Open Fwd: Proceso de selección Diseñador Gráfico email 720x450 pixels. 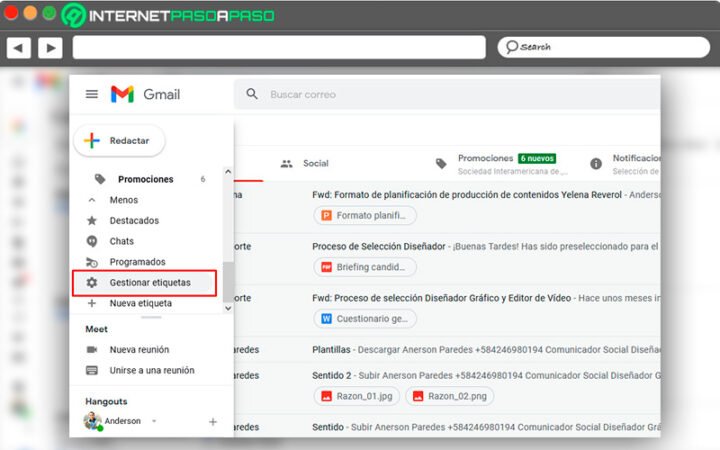click(x=441, y=298)
